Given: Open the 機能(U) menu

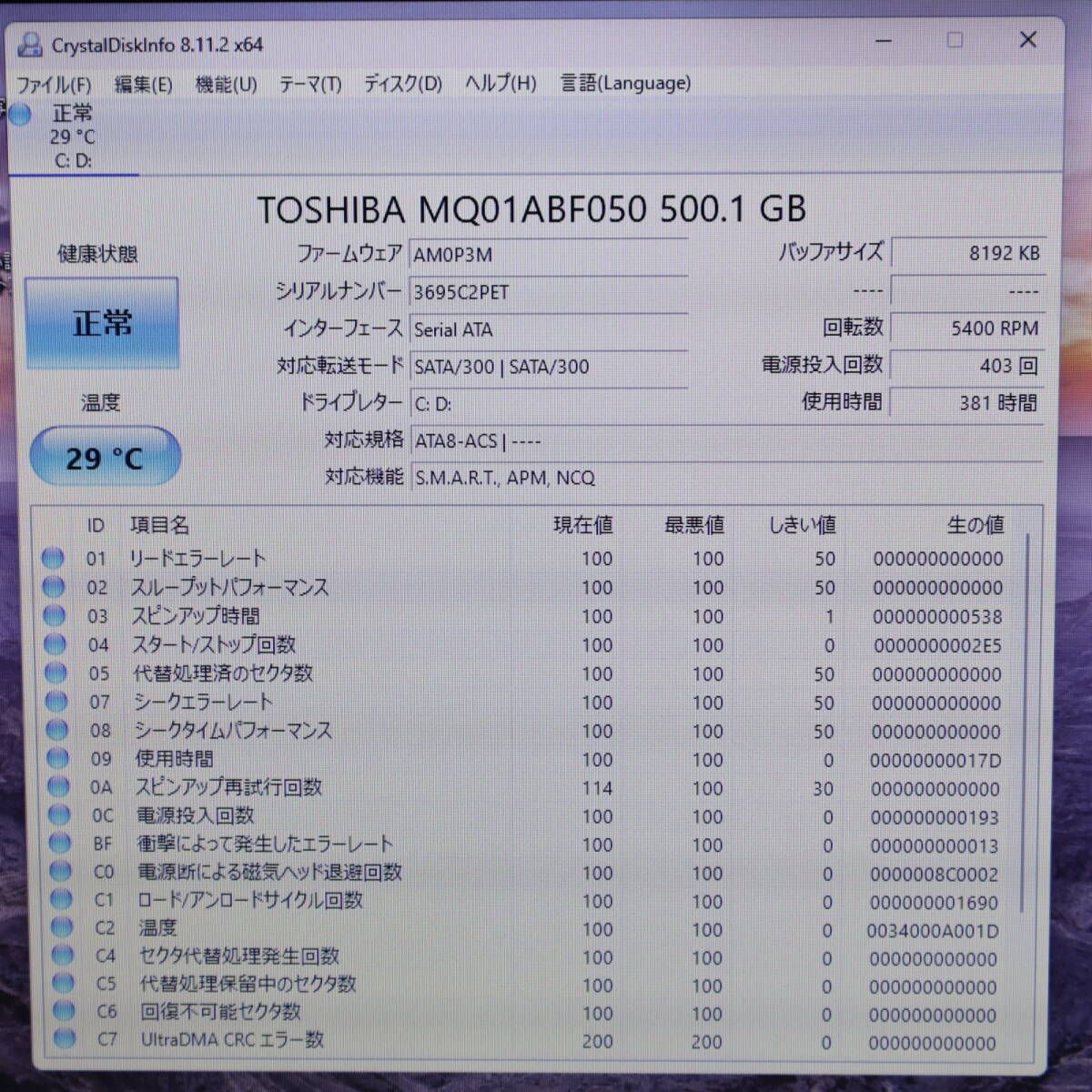Looking at the screenshot, I should (x=226, y=85).
